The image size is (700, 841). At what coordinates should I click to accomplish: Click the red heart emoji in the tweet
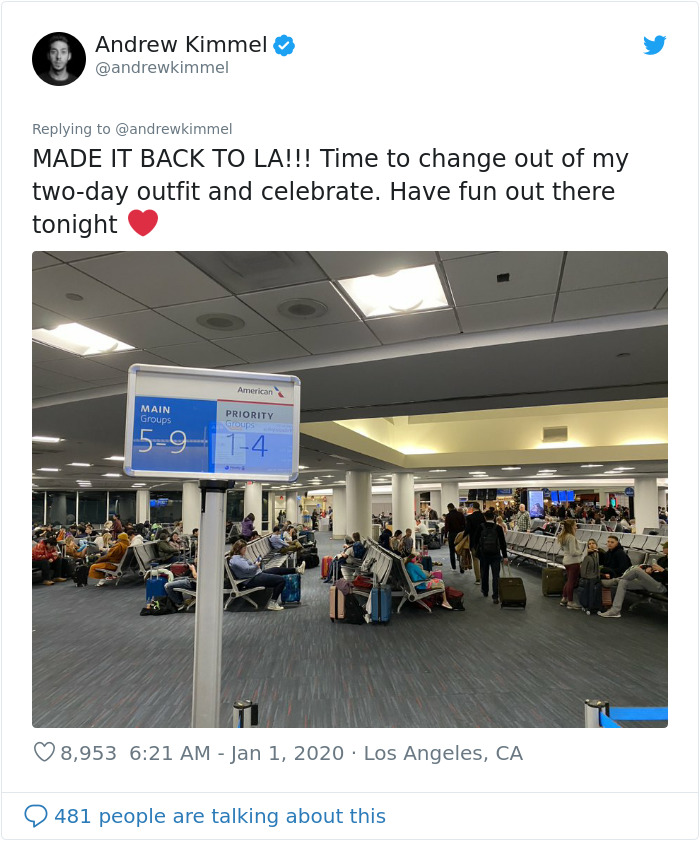[143, 223]
